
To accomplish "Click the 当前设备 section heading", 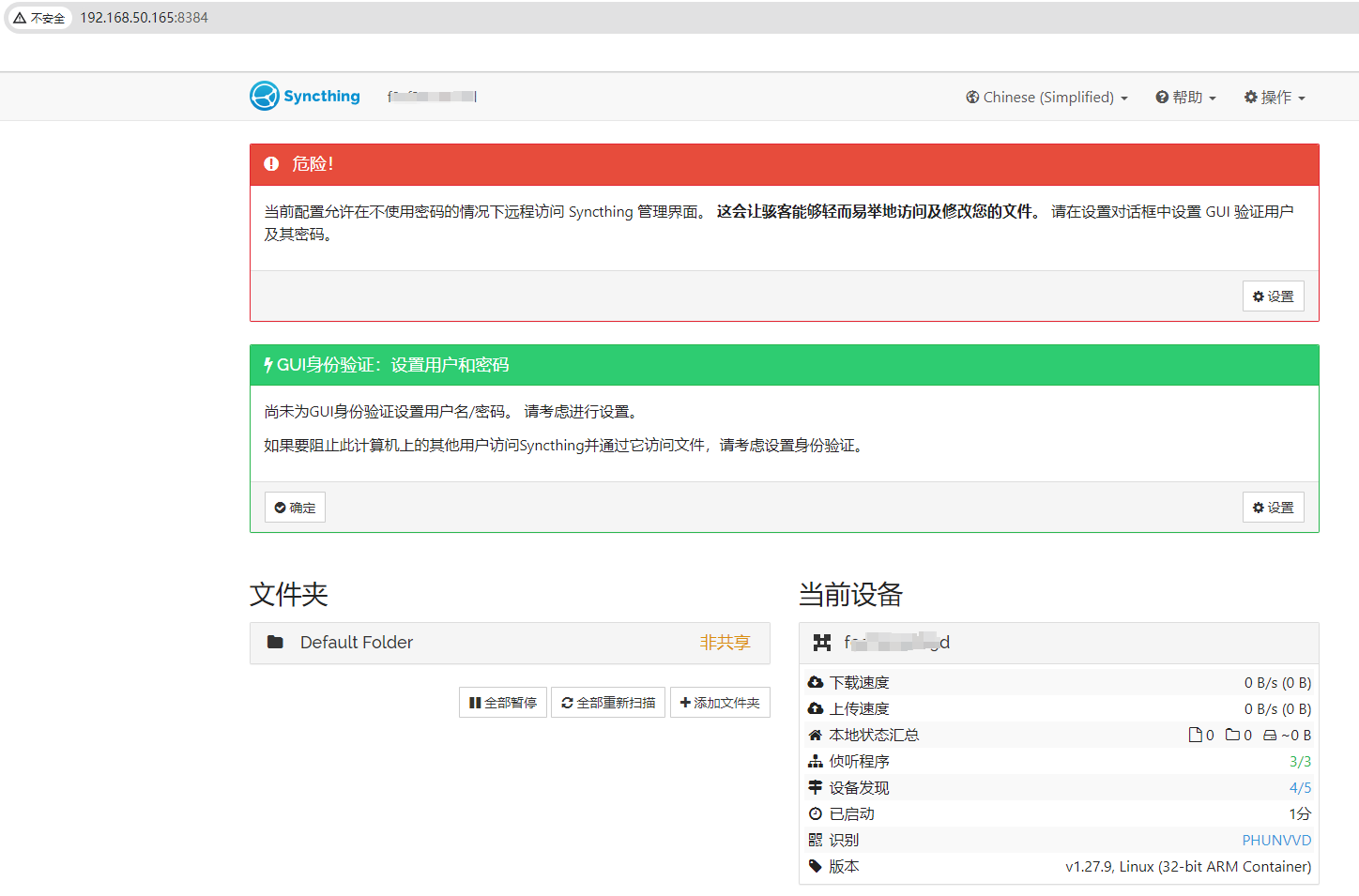I will coord(850,595).
